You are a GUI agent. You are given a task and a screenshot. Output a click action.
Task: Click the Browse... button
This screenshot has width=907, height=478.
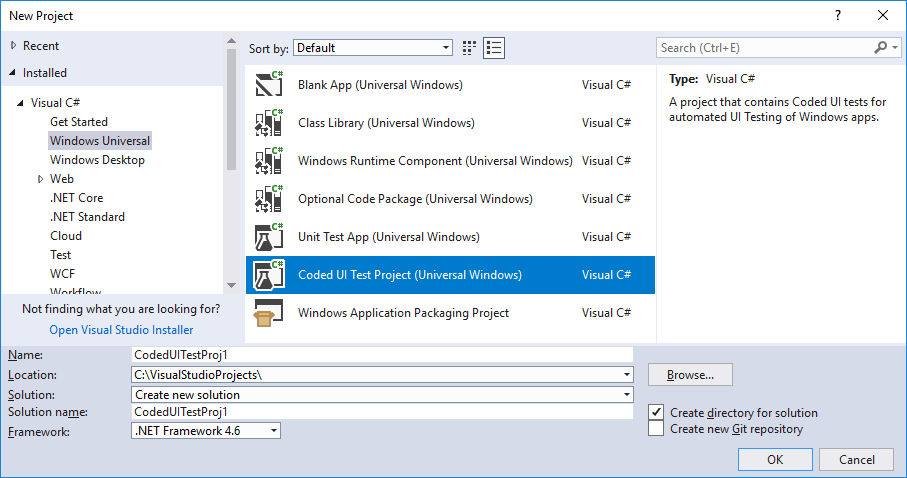click(690, 374)
